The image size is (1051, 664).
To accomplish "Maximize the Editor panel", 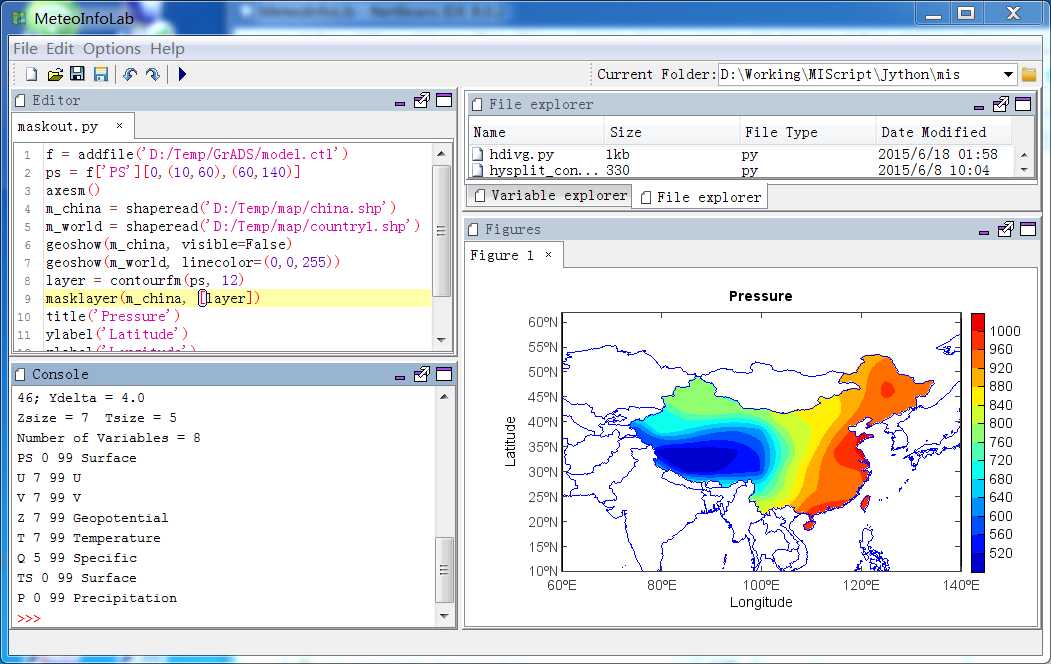I will pyautogui.click(x=444, y=100).
